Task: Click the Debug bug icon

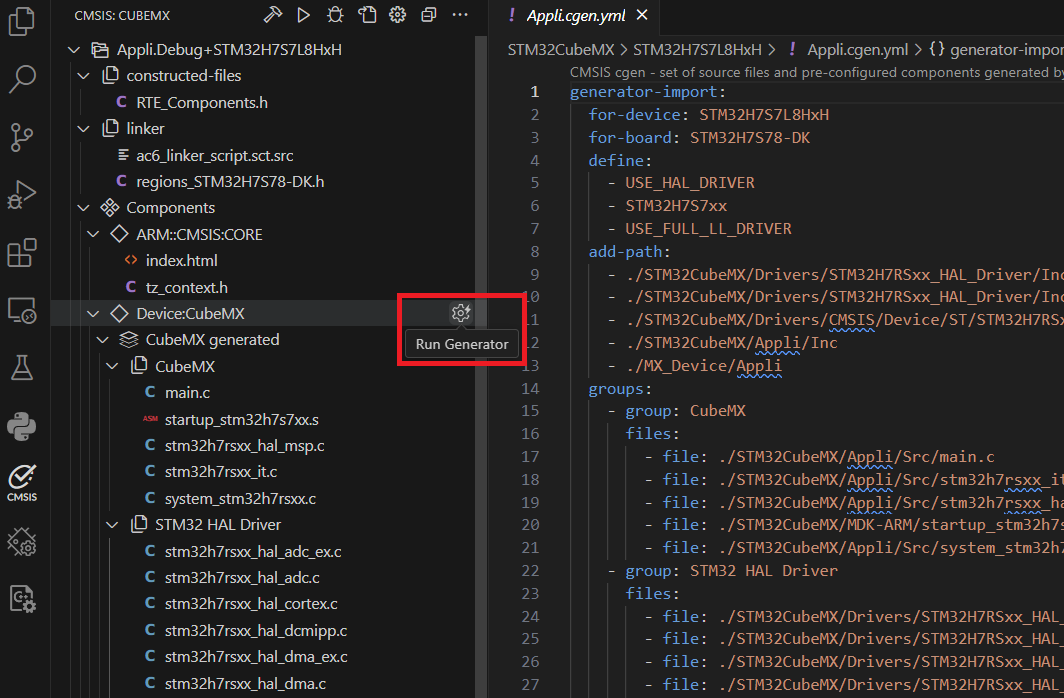Action: tap(335, 15)
